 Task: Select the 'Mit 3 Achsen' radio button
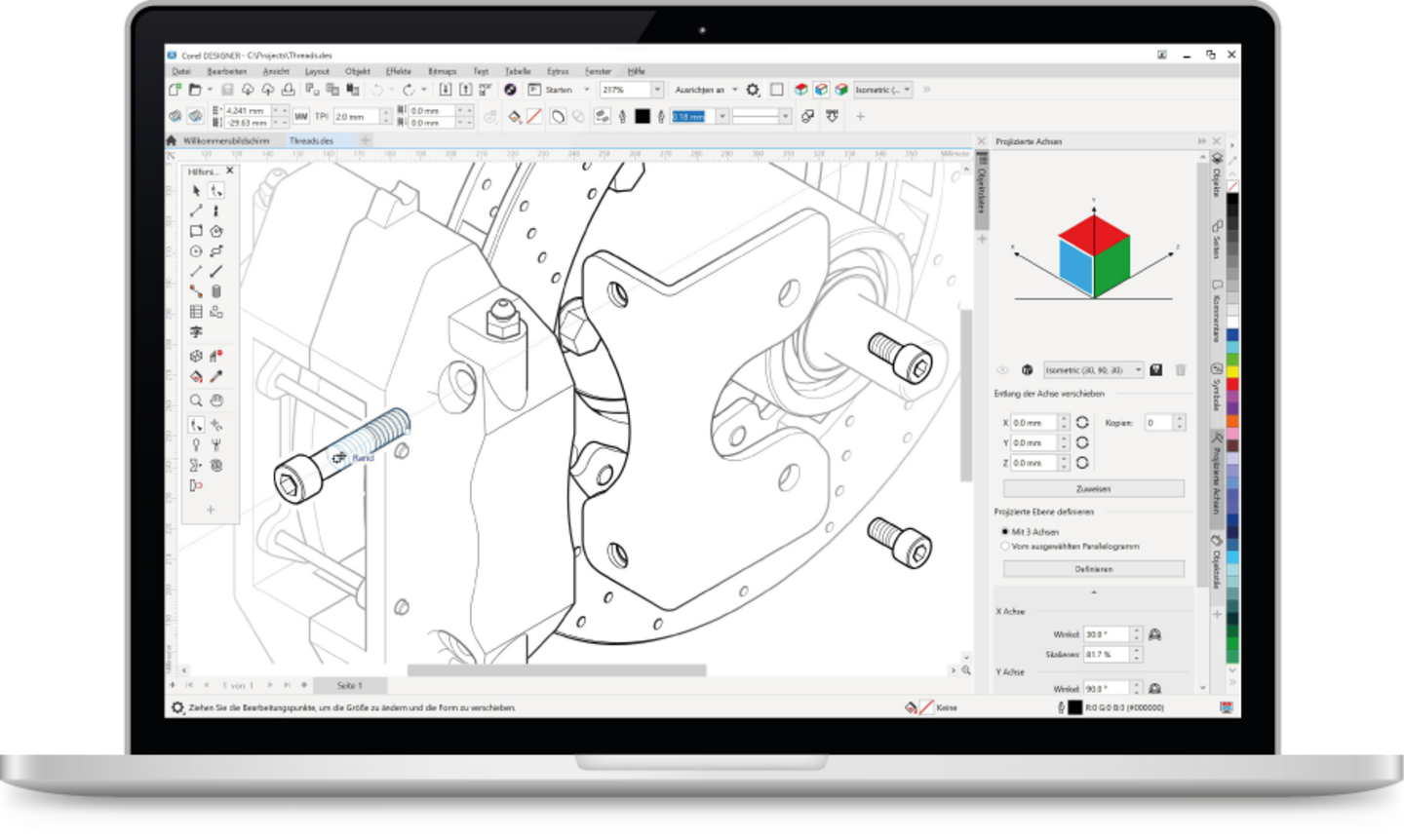1005,532
